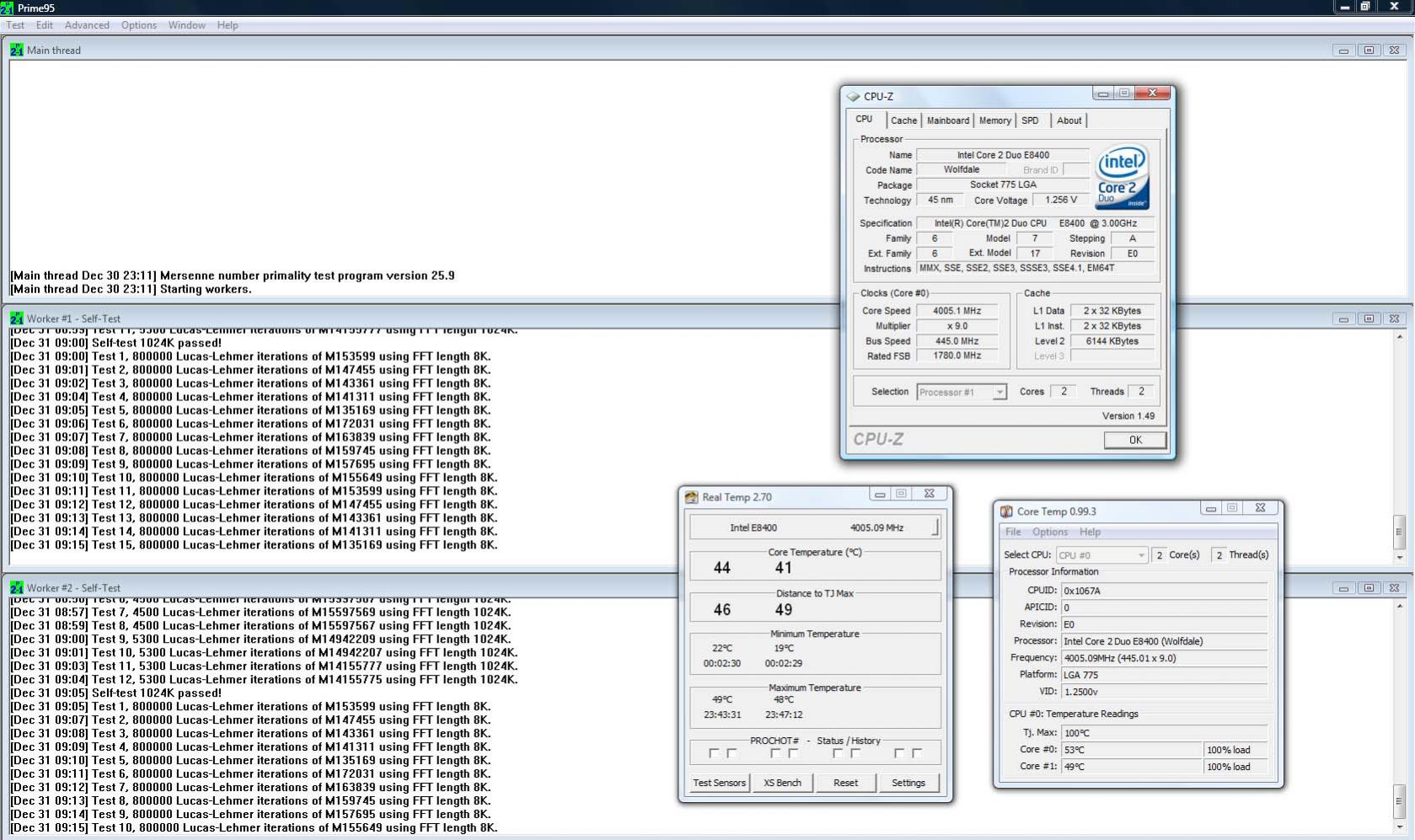Open the Edit menu in Prime95

pos(45,25)
